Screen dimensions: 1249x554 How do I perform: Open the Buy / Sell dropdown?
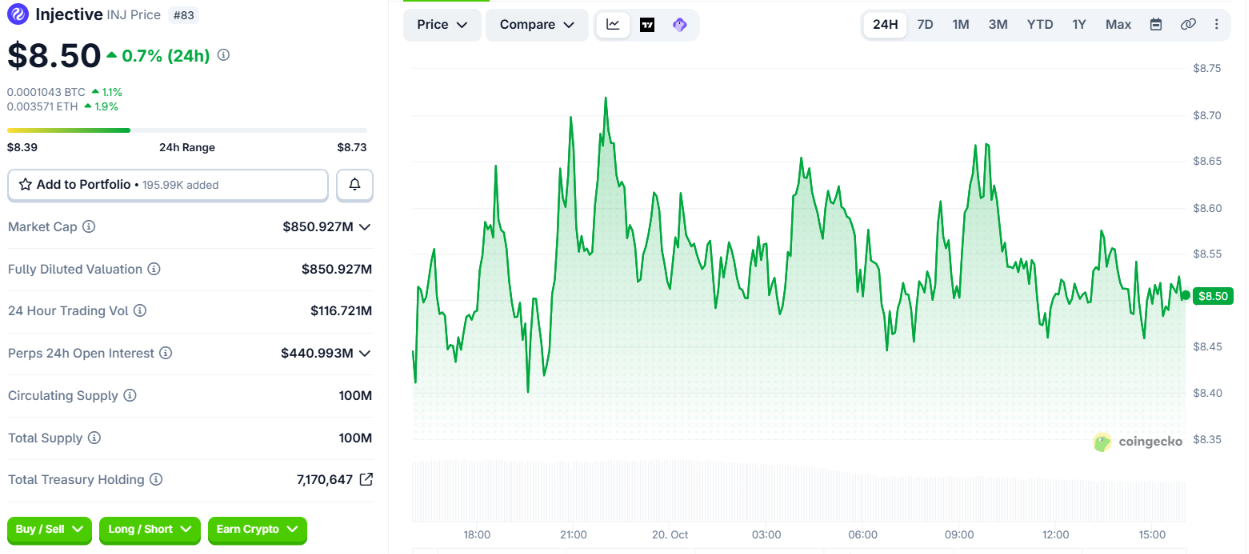pyautogui.click(x=49, y=530)
